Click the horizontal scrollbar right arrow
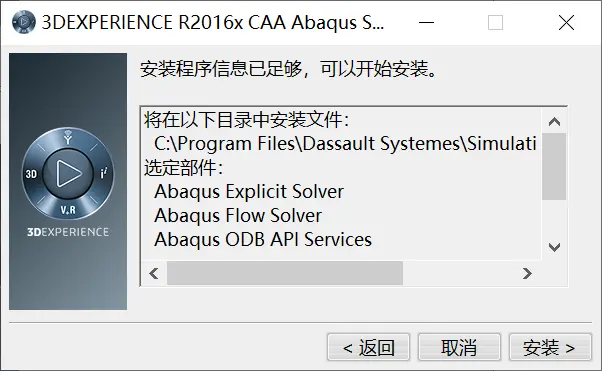The image size is (602, 371). 527,273
